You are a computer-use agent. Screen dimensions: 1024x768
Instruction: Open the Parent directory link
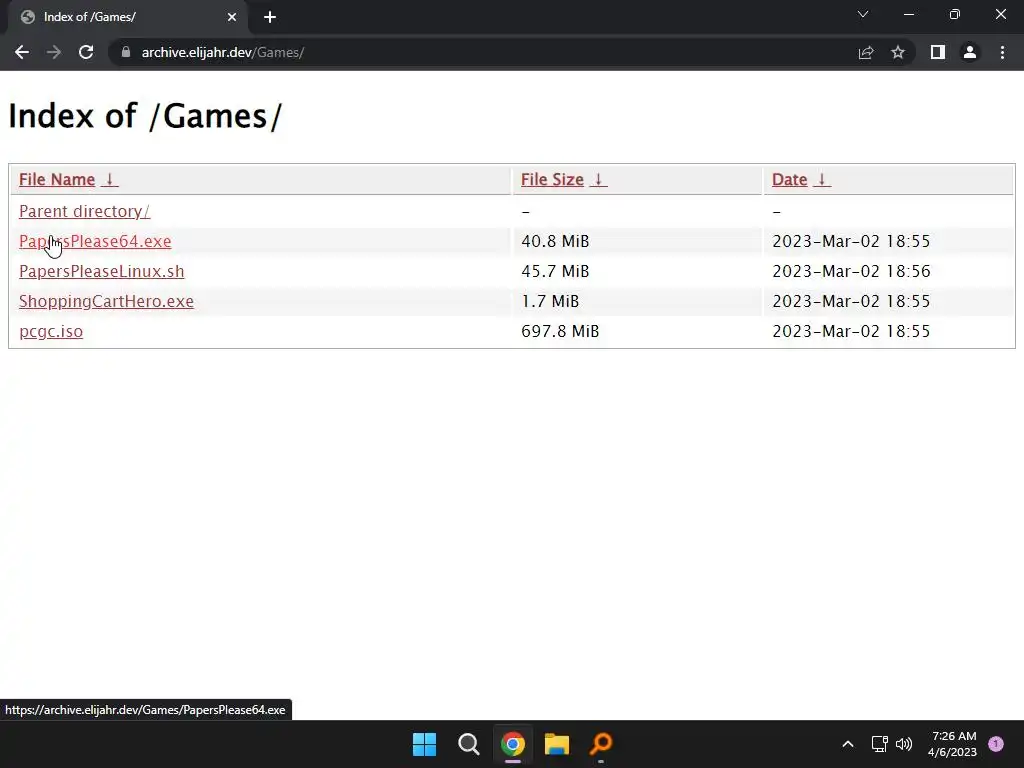coord(84,211)
